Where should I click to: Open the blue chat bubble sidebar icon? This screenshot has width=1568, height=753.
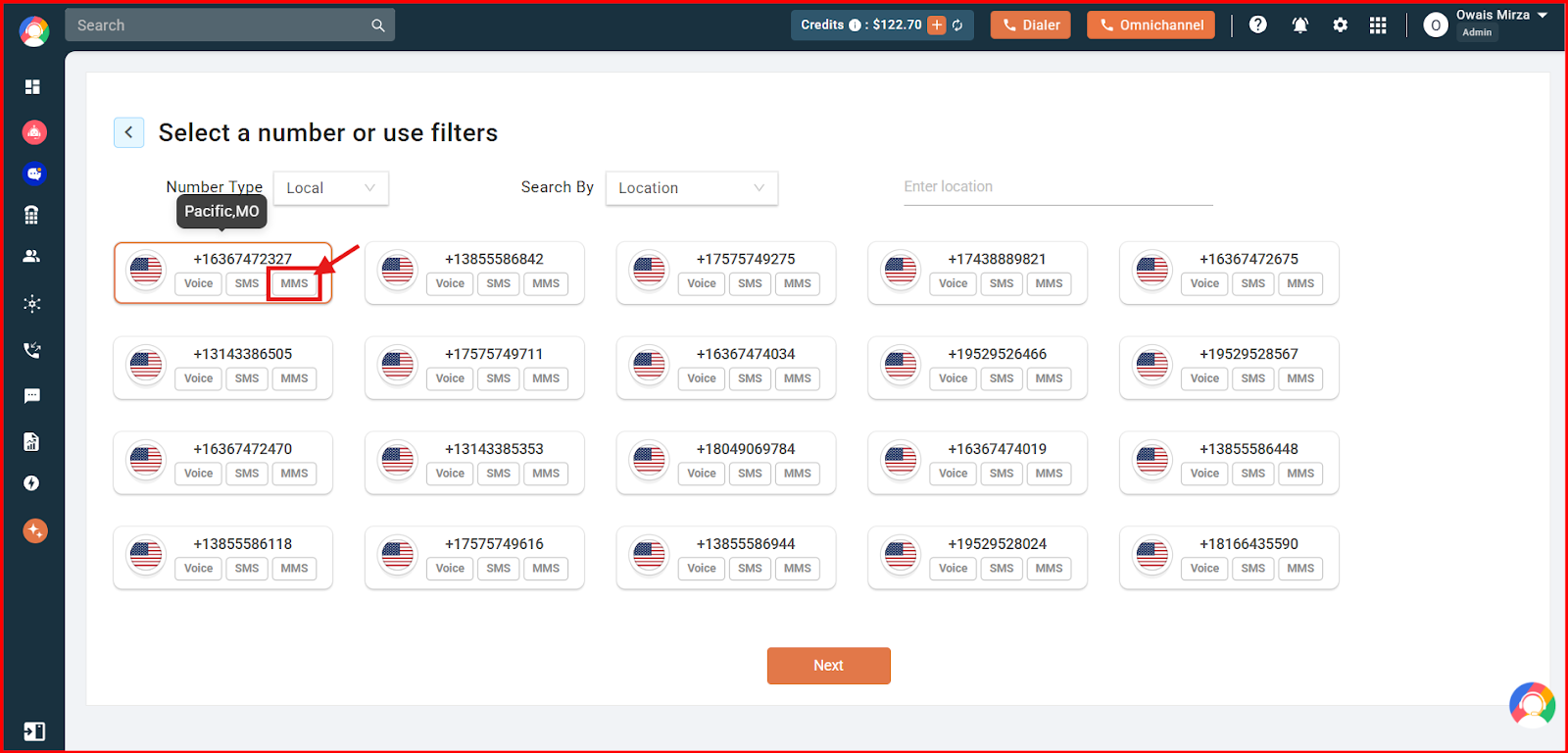pos(34,174)
